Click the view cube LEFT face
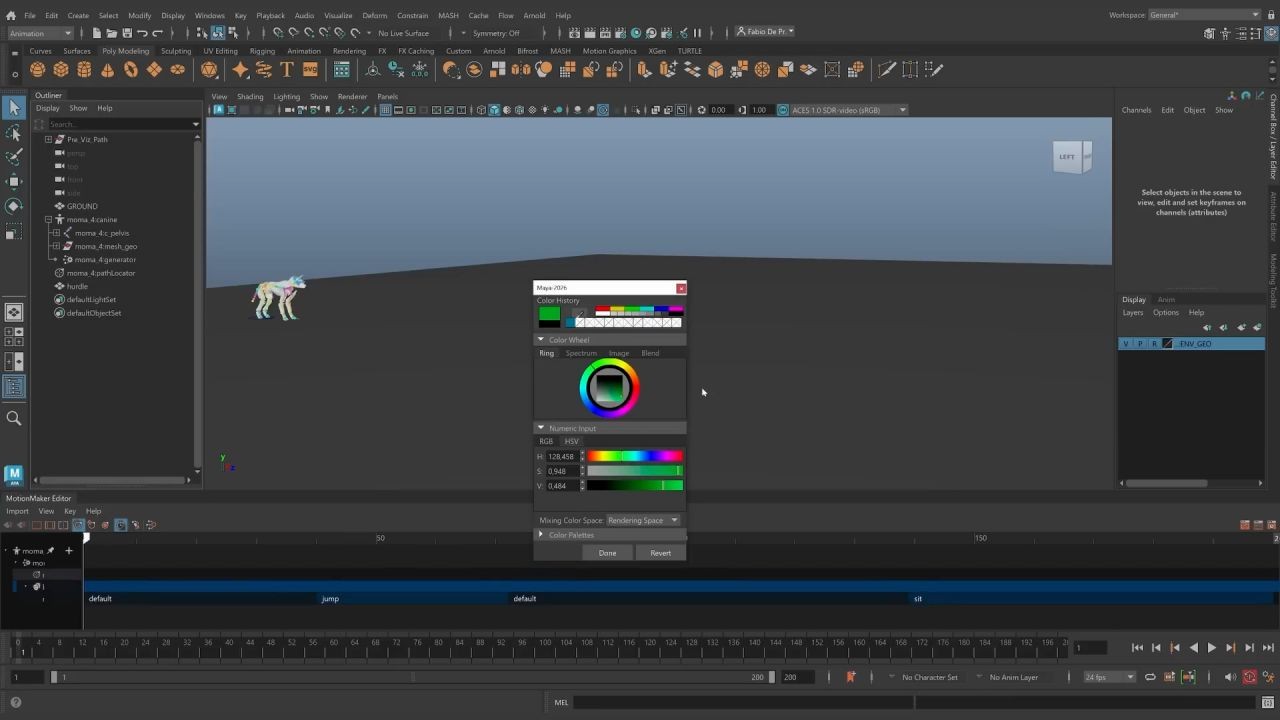1280x720 pixels. (x=1068, y=157)
